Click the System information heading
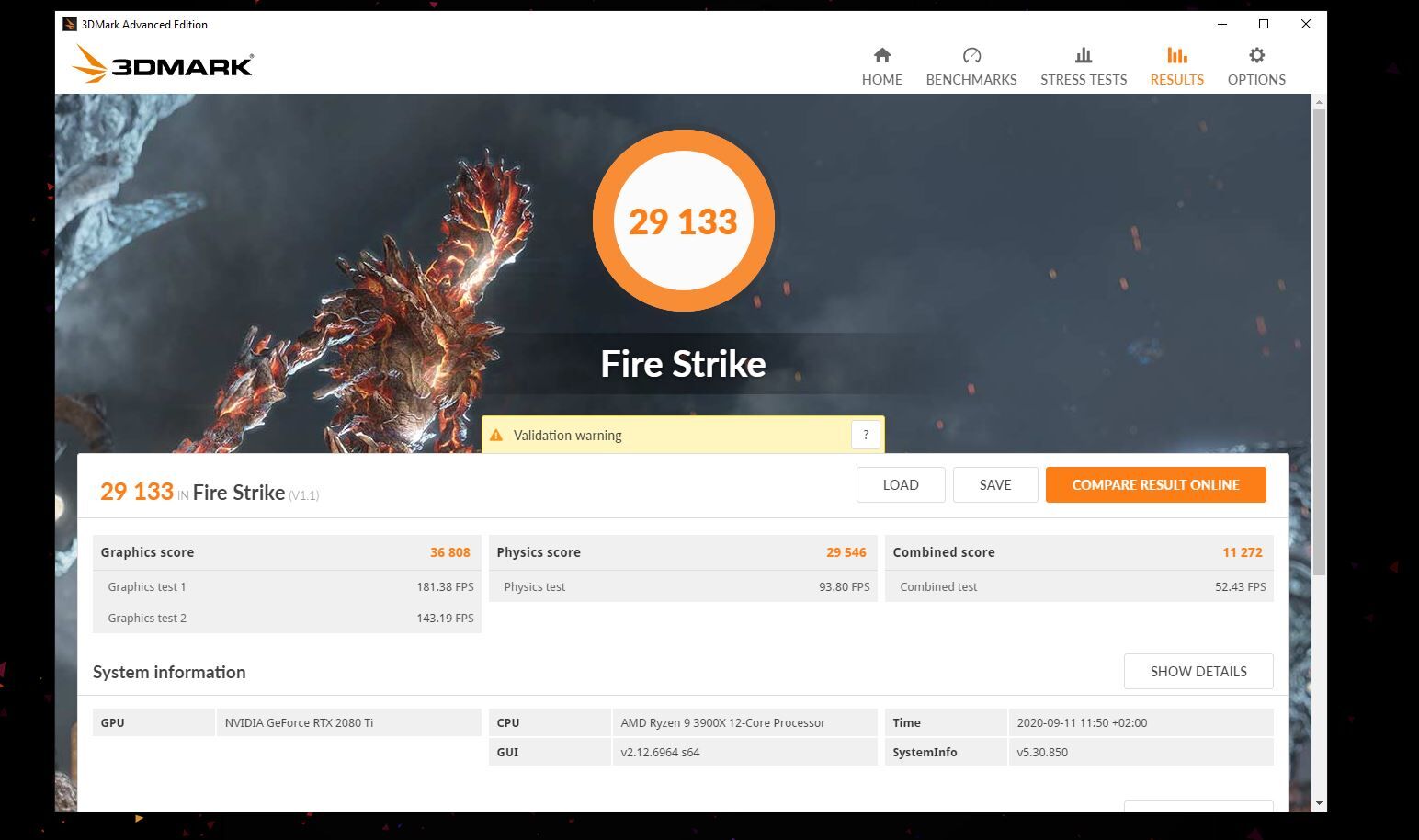Viewport: 1419px width, 840px height. [169, 672]
